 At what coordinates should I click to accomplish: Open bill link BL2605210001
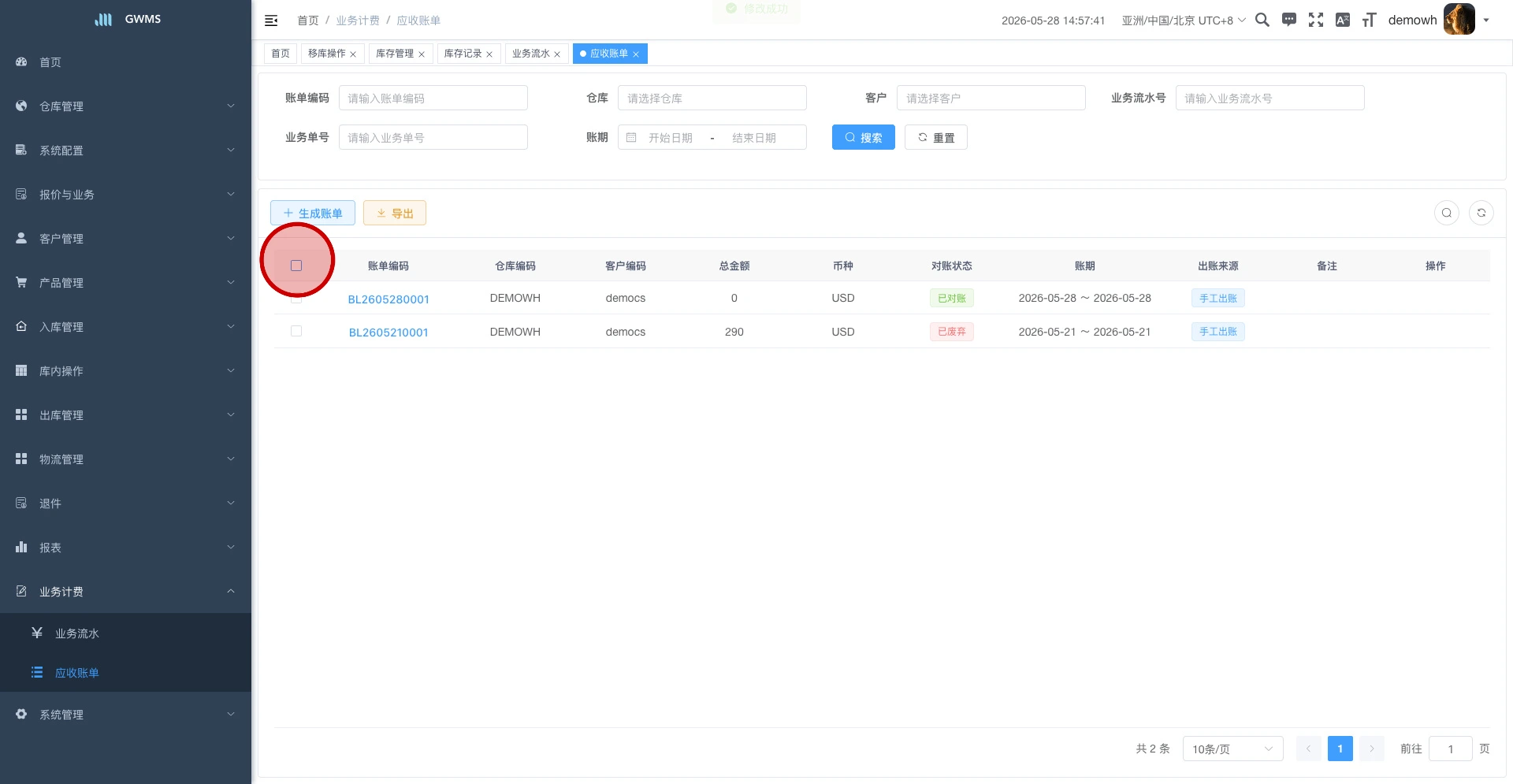click(x=388, y=333)
